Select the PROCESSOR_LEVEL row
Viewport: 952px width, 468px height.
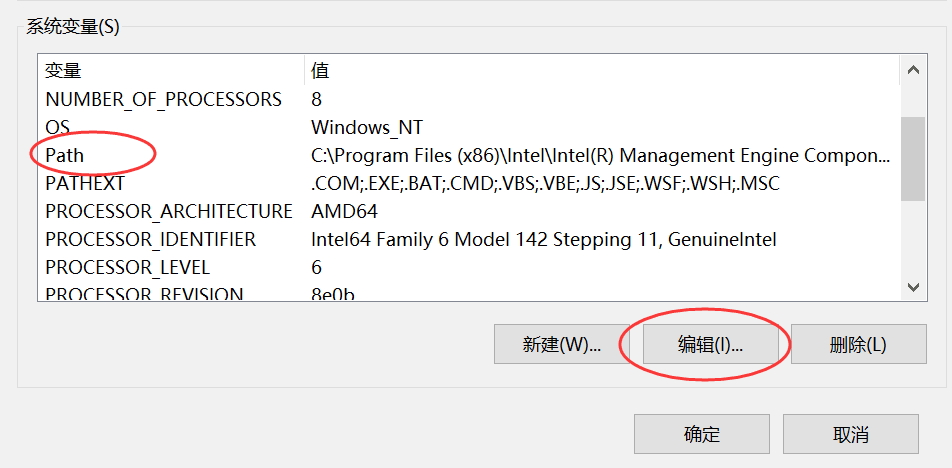(127, 268)
